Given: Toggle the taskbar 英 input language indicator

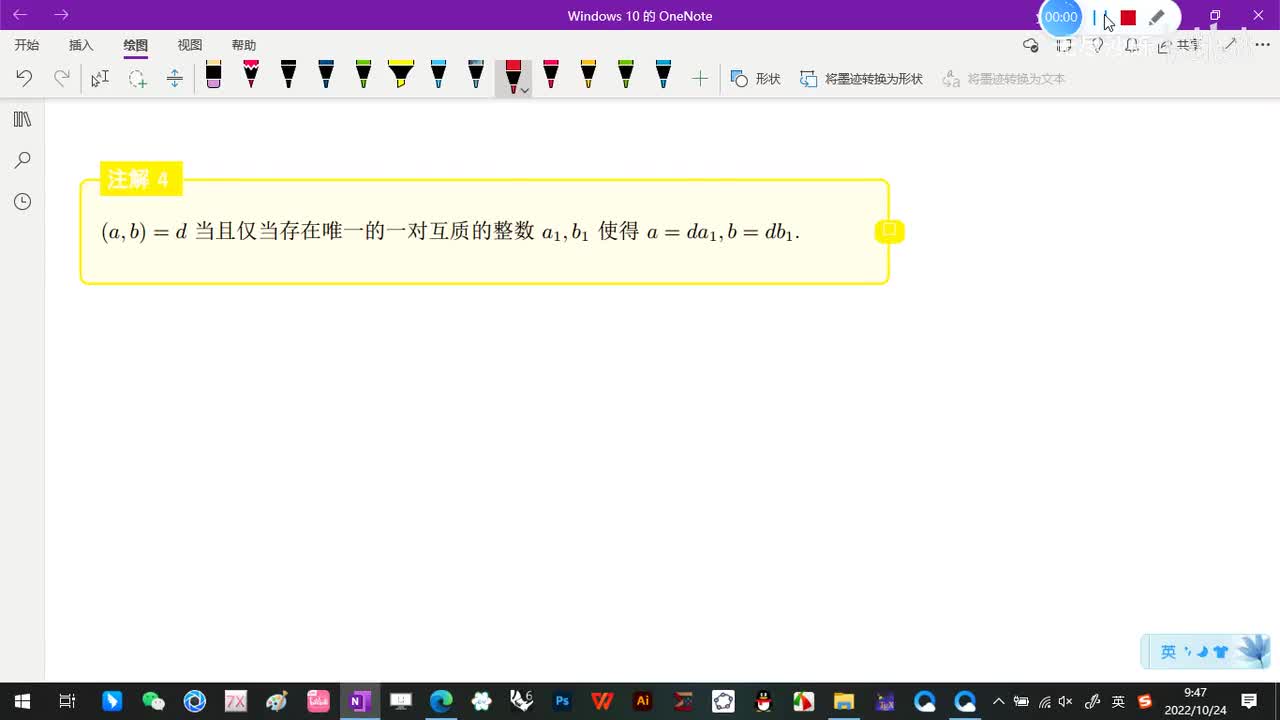Looking at the screenshot, I should click(1118, 701).
